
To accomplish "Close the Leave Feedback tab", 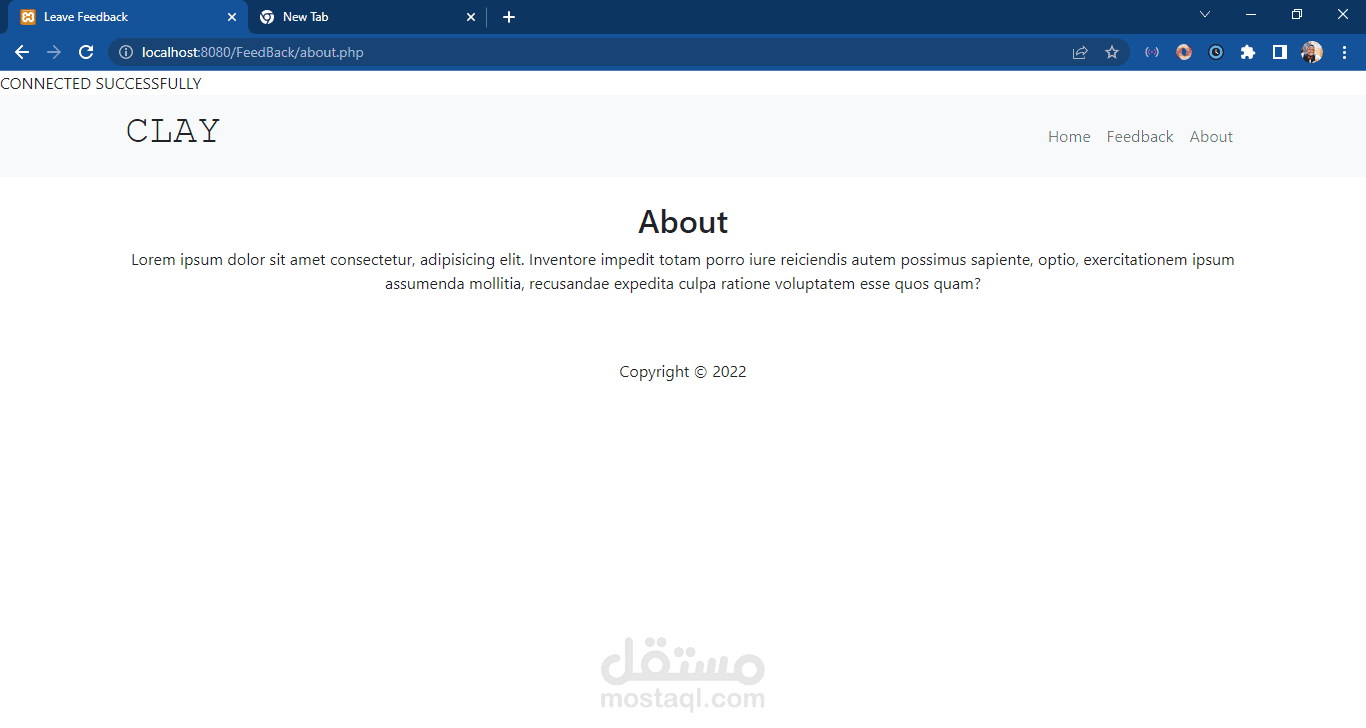I will [x=232, y=17].
